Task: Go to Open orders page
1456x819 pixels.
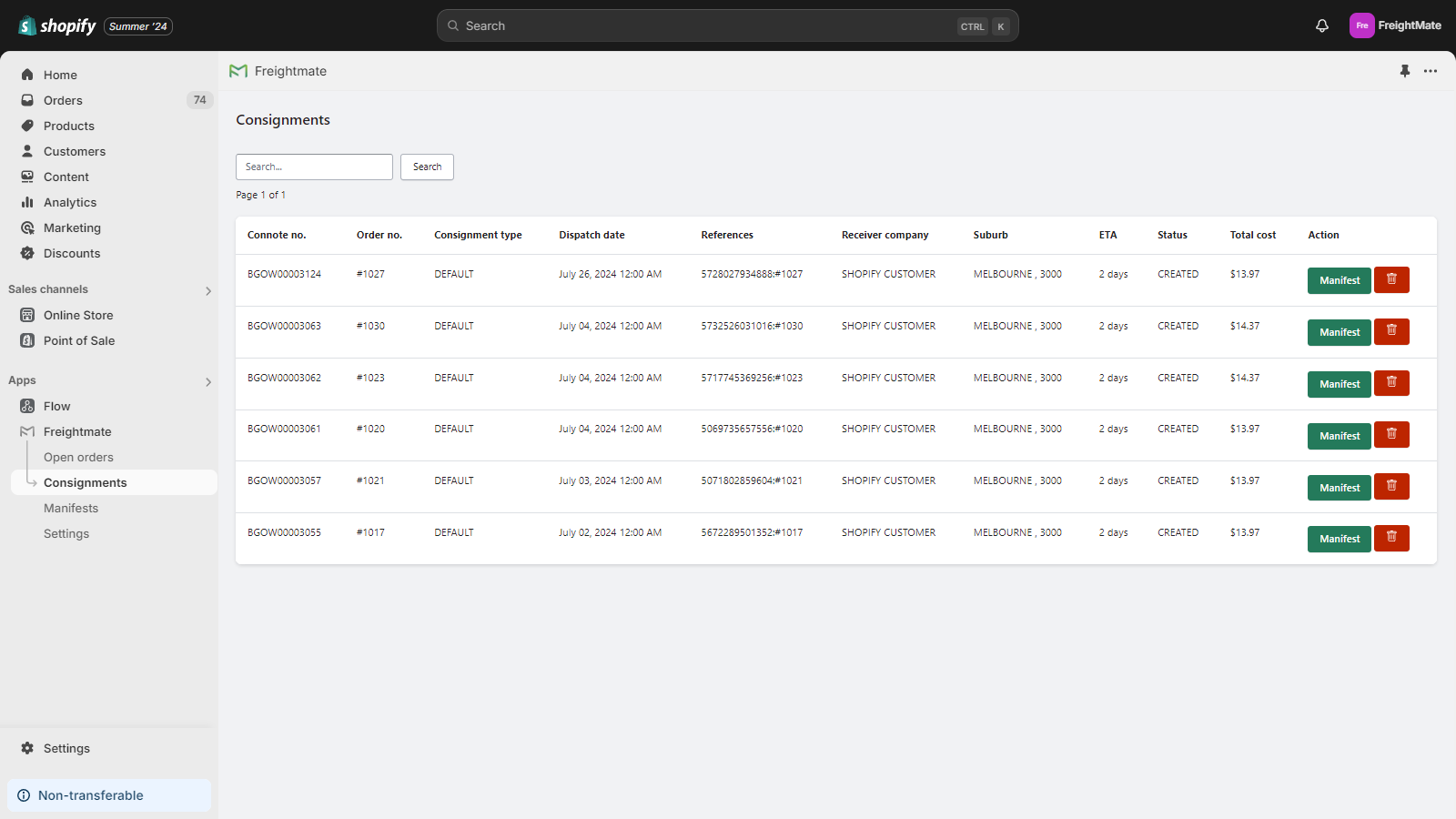Action: (x=78, y=457)
